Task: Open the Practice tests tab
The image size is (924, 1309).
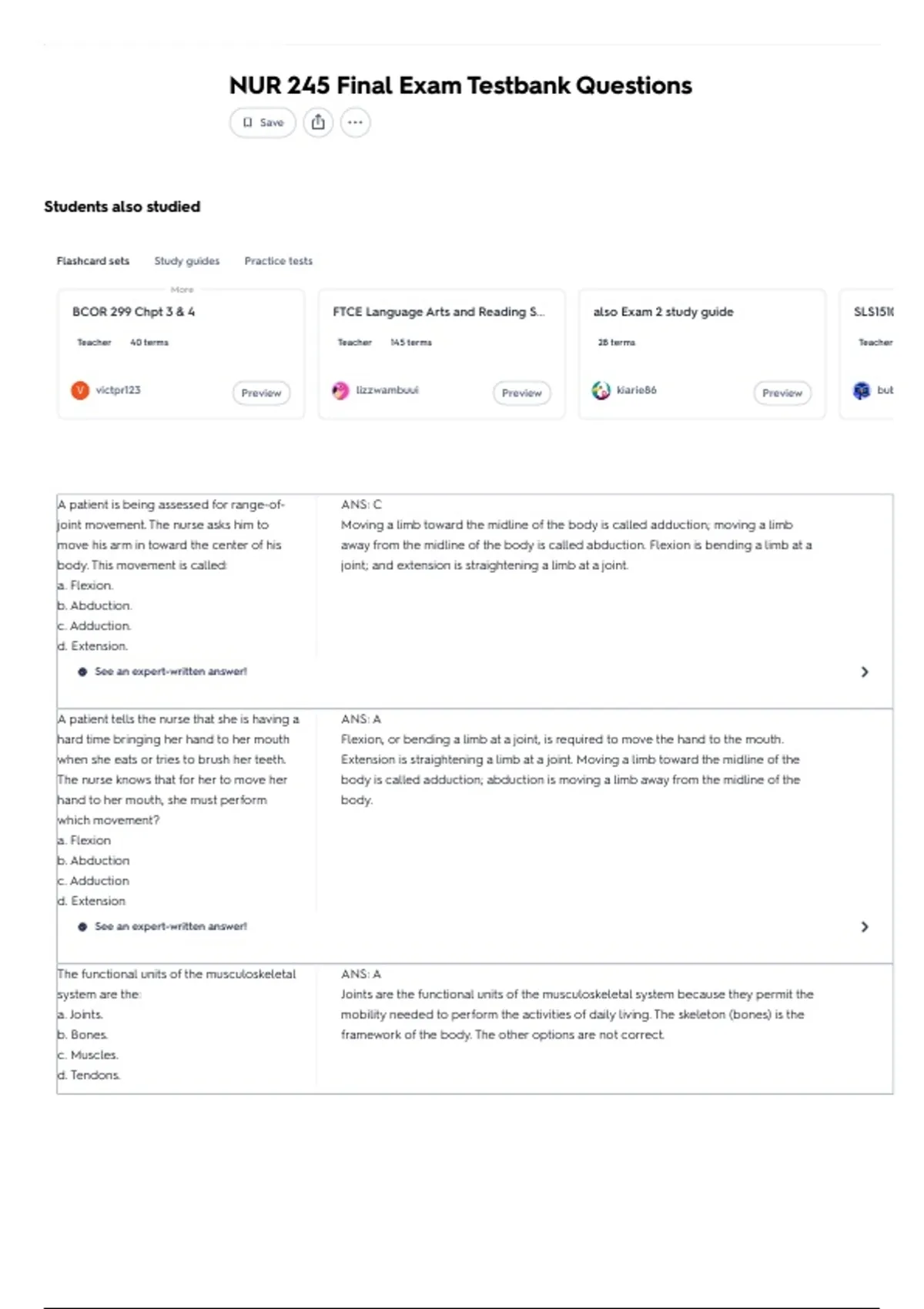Action: (279, 261)
